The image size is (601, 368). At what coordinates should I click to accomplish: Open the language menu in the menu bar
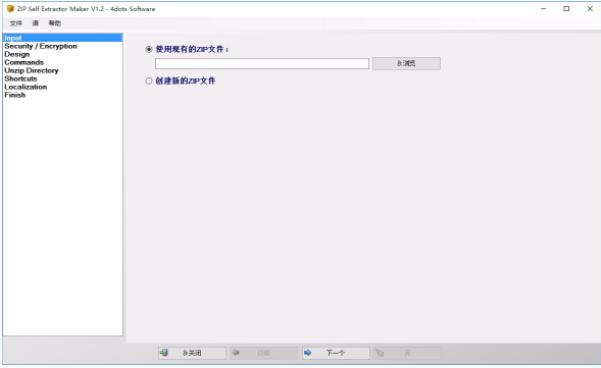pyautogui.click(x=35, y=23)
